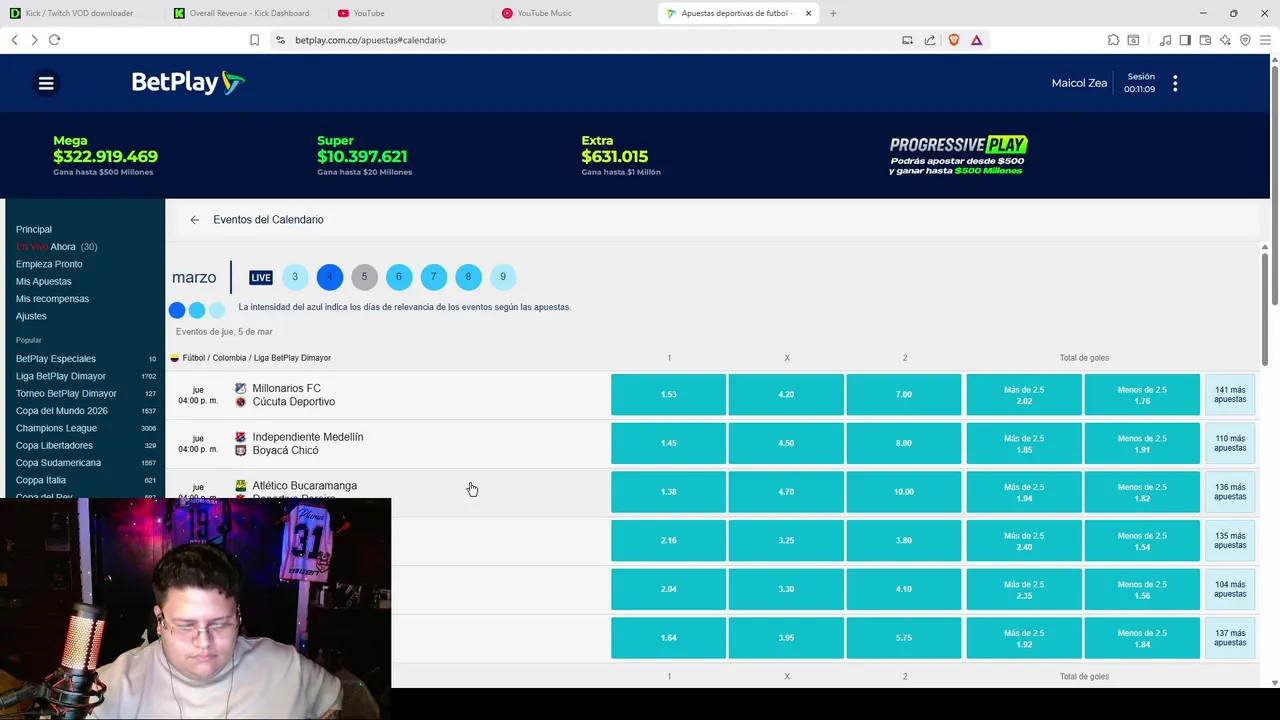The width and height of the screenshot is (1280, 720).
Task: Pick Menos de 2.5 at 1.91
Action: [x=1142, y=443]
